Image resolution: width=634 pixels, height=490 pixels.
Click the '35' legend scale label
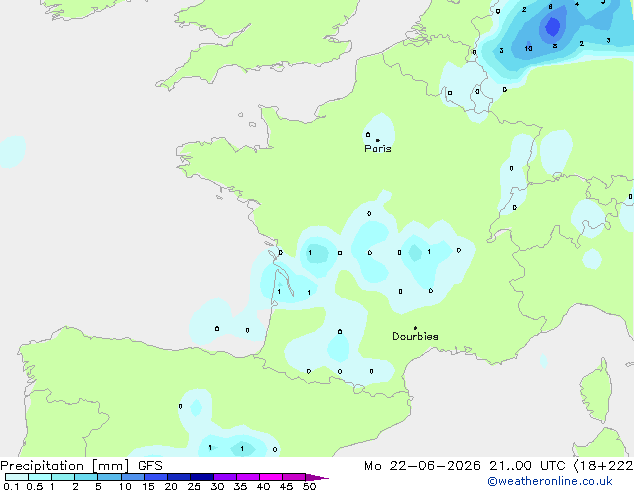[x=240, y=486]
